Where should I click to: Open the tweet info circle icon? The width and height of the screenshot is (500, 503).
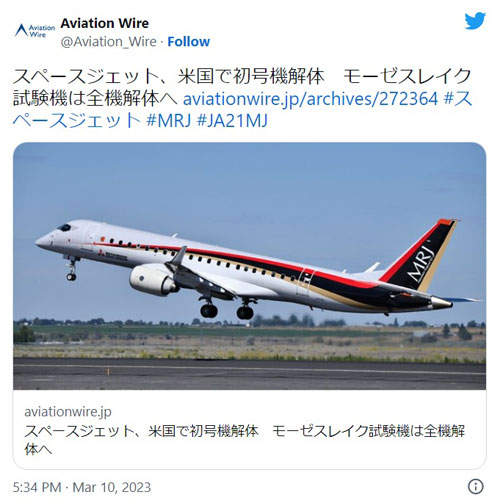click(476, 486)
